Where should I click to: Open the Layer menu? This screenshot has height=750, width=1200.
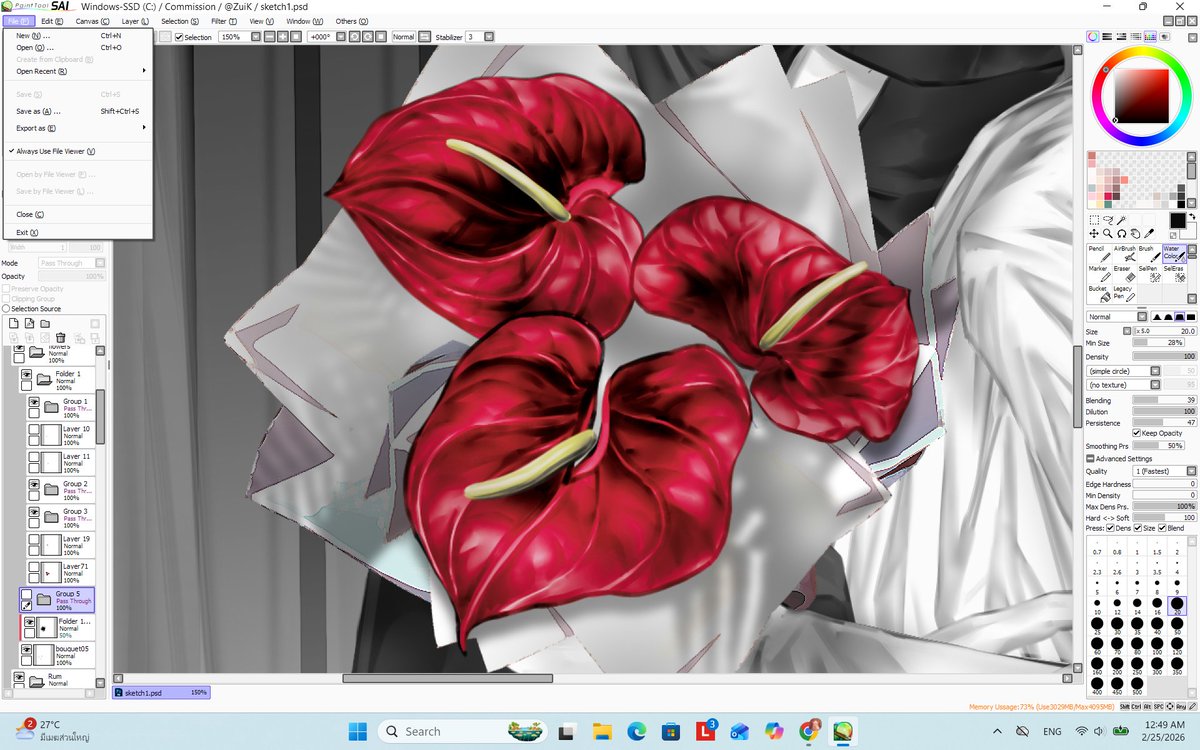(x=135, y=20)
